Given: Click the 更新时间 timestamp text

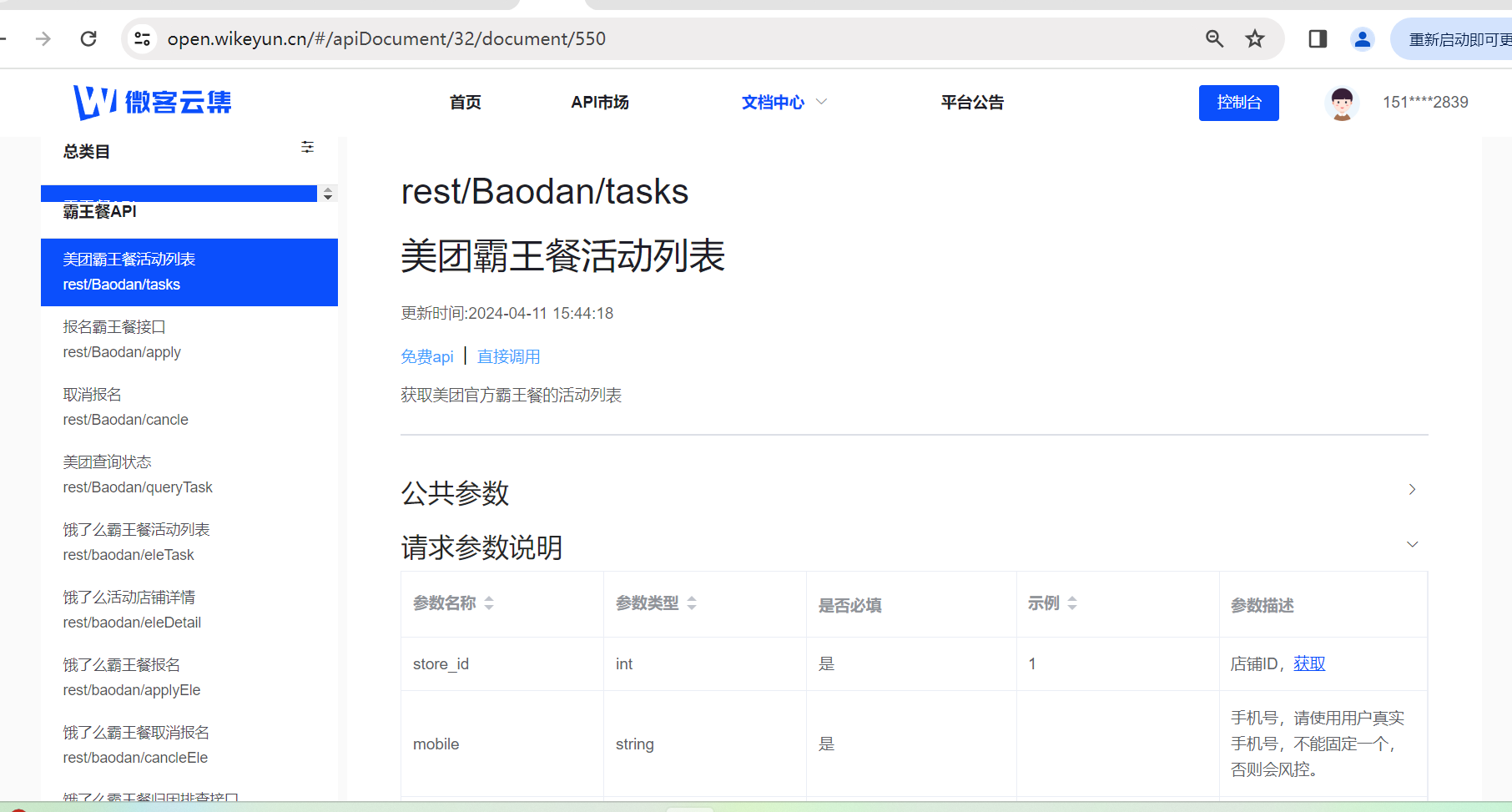Looking at the screenshot, I should click(x=507, y=313).
